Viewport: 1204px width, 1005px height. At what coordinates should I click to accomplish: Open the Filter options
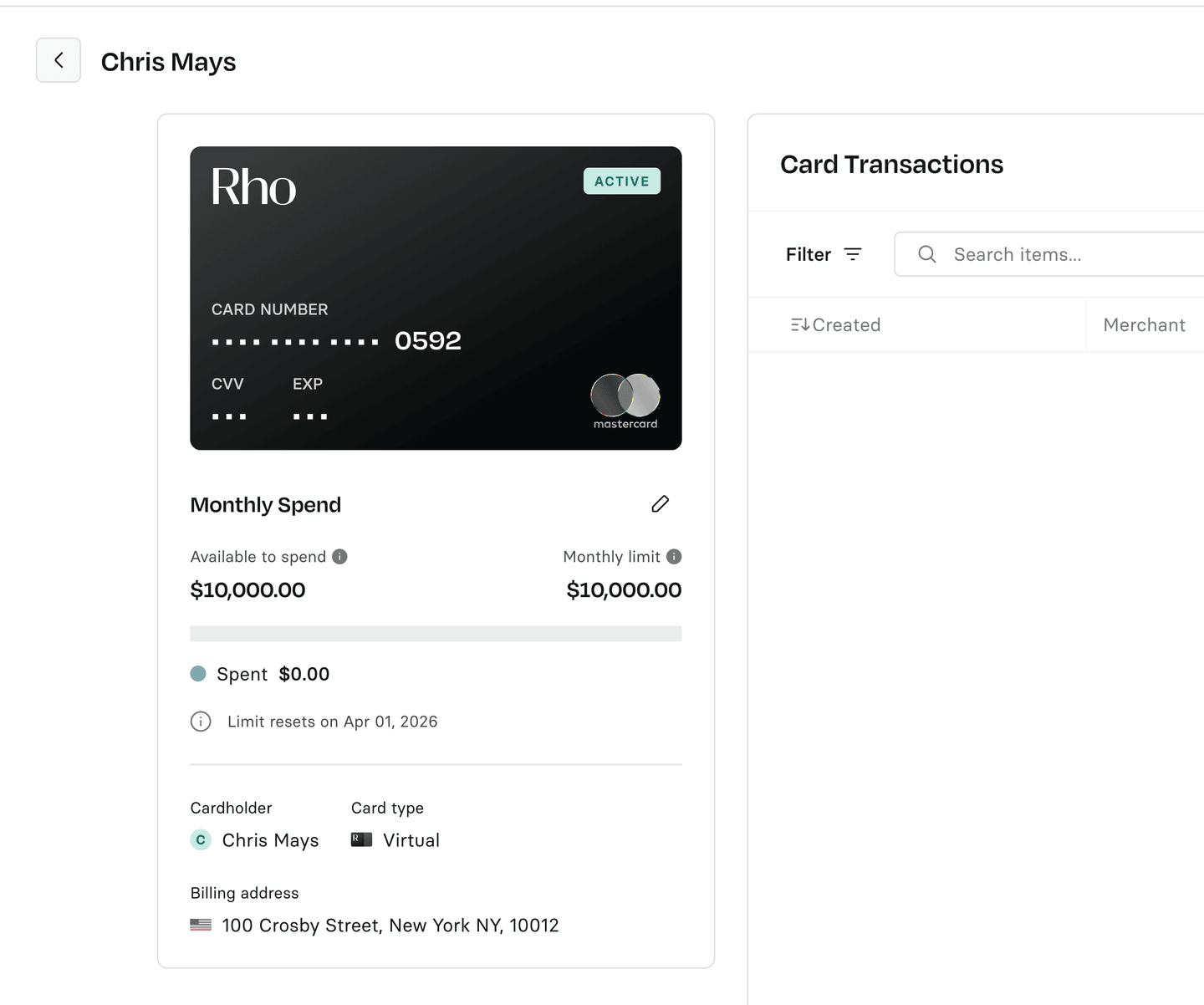tap(823, 254)
